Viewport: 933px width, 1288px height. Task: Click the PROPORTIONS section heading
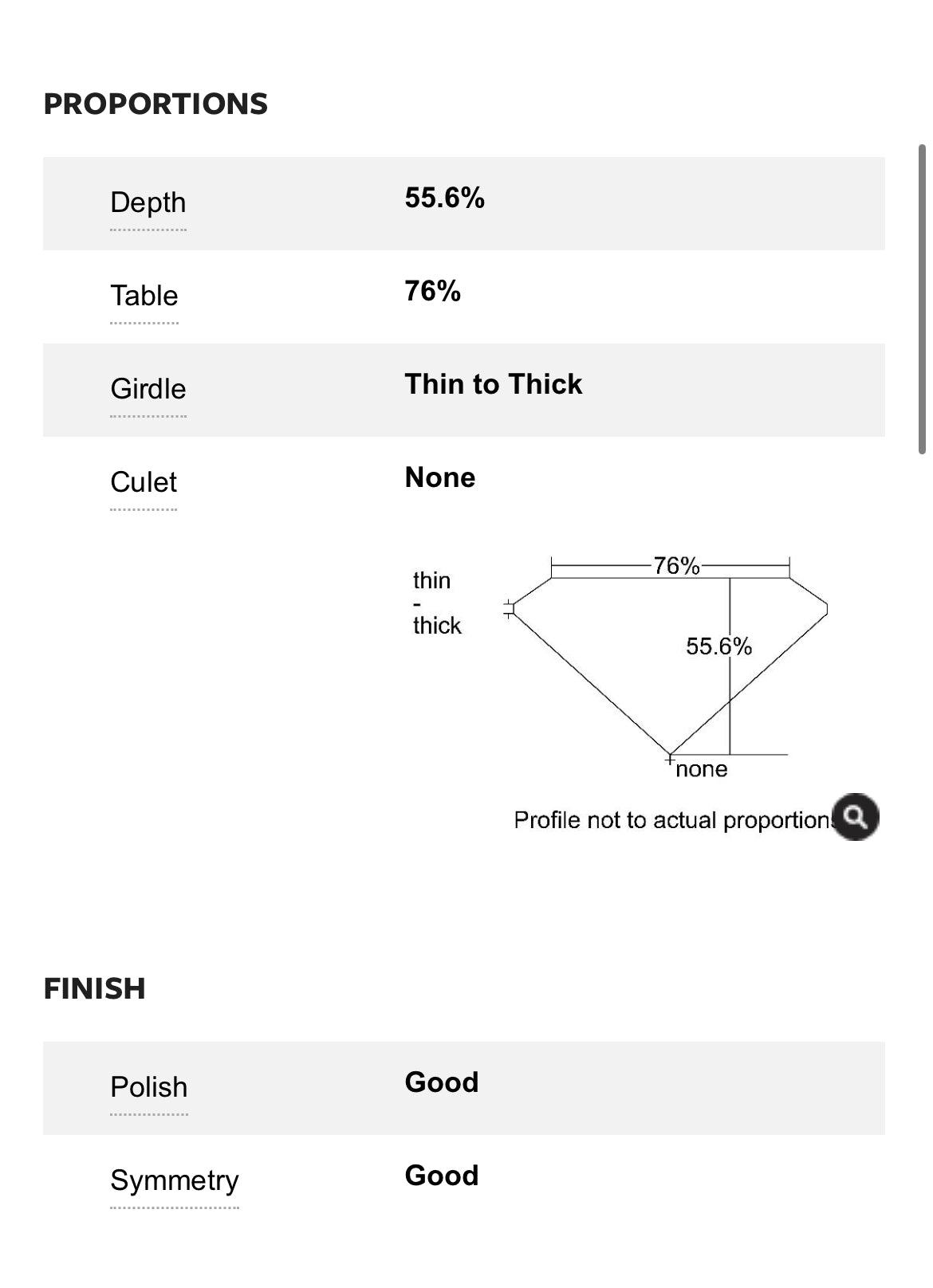[155, 104]
